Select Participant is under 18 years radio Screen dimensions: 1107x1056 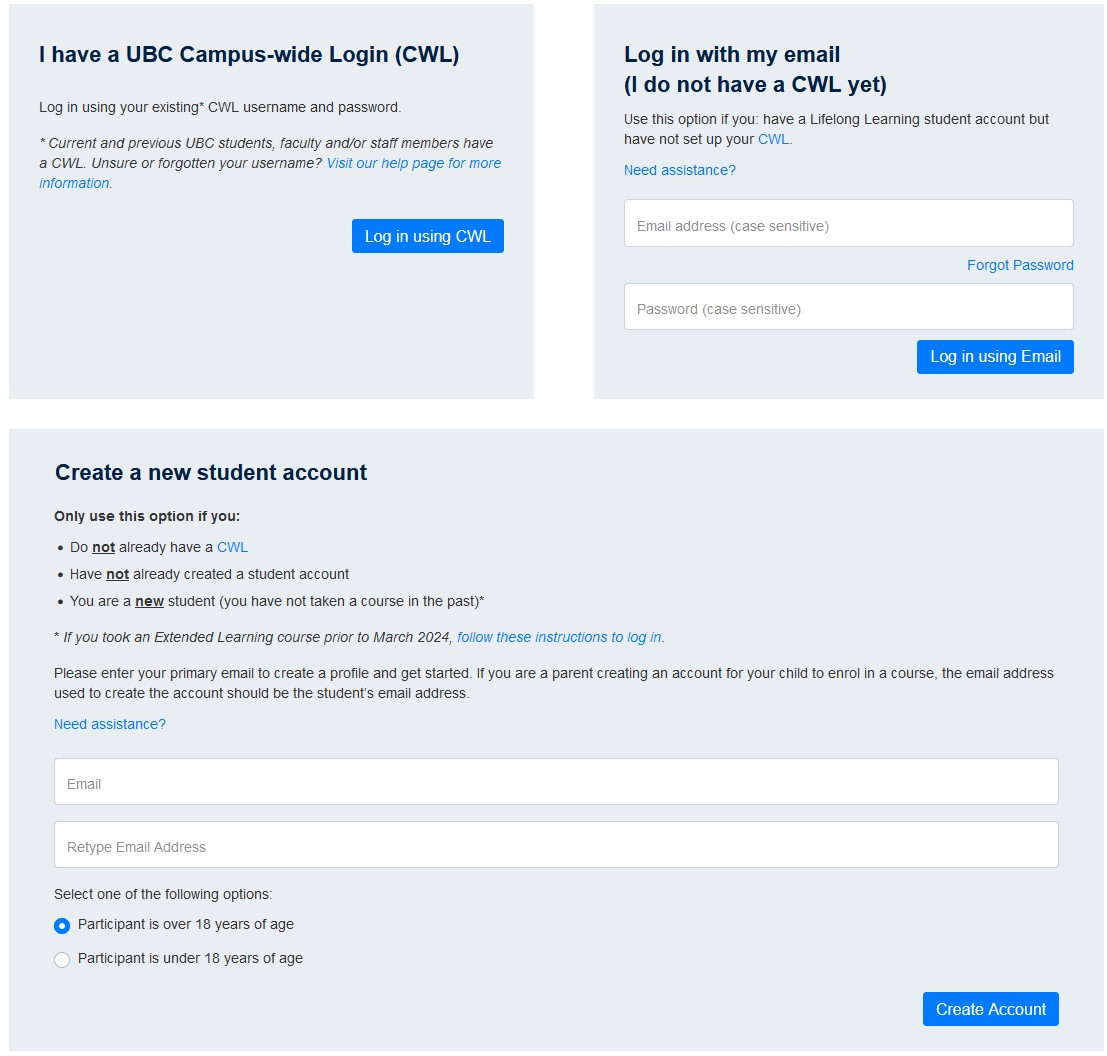coord(62,959)
